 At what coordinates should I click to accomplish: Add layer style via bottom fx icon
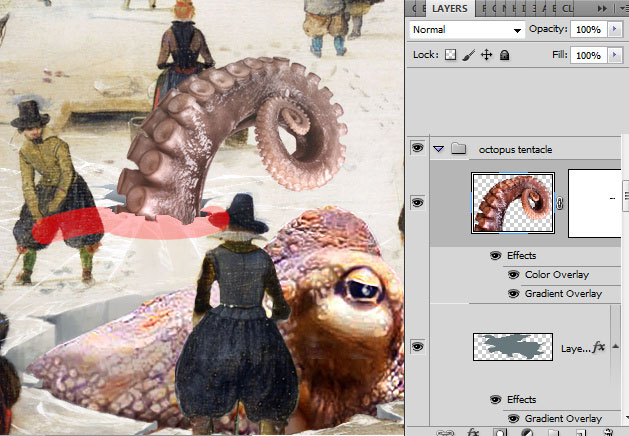[x=473, y=432]
